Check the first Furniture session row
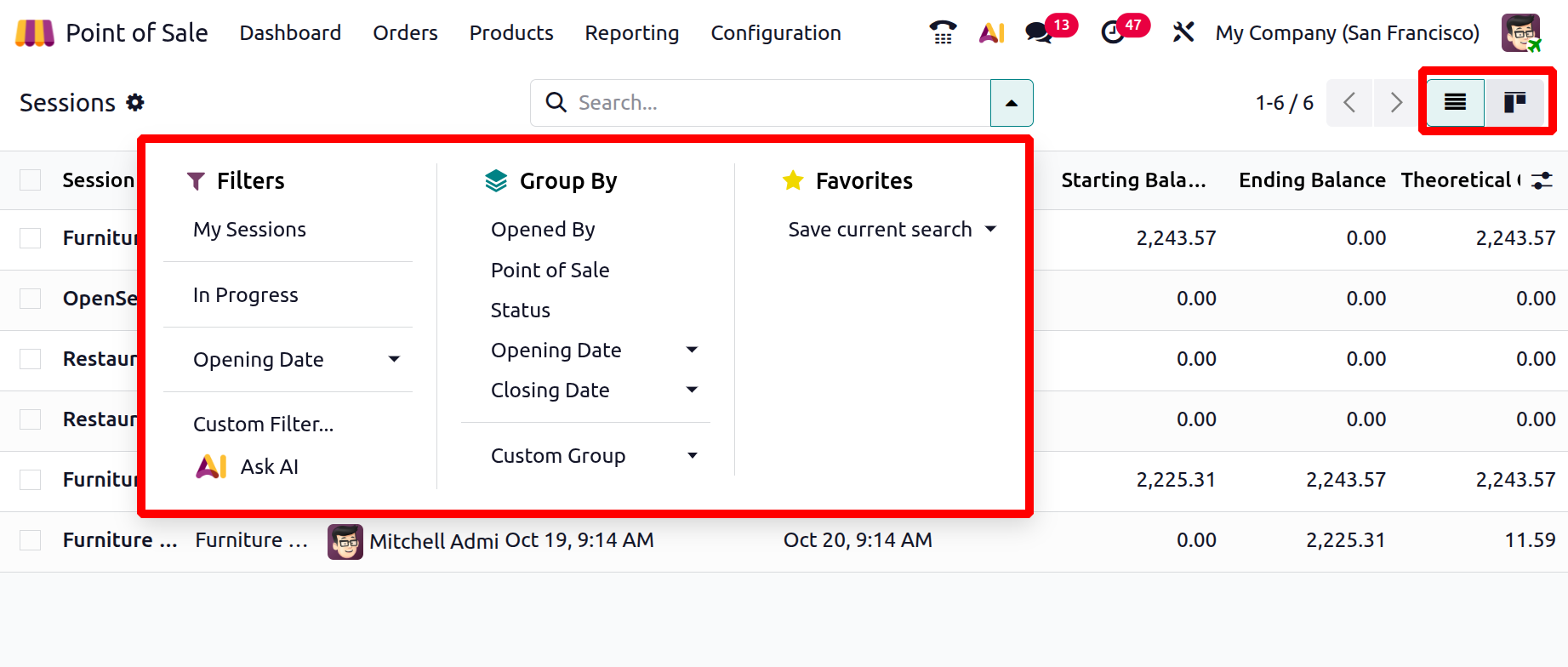Screen dimensions: 1568x667 31,238
